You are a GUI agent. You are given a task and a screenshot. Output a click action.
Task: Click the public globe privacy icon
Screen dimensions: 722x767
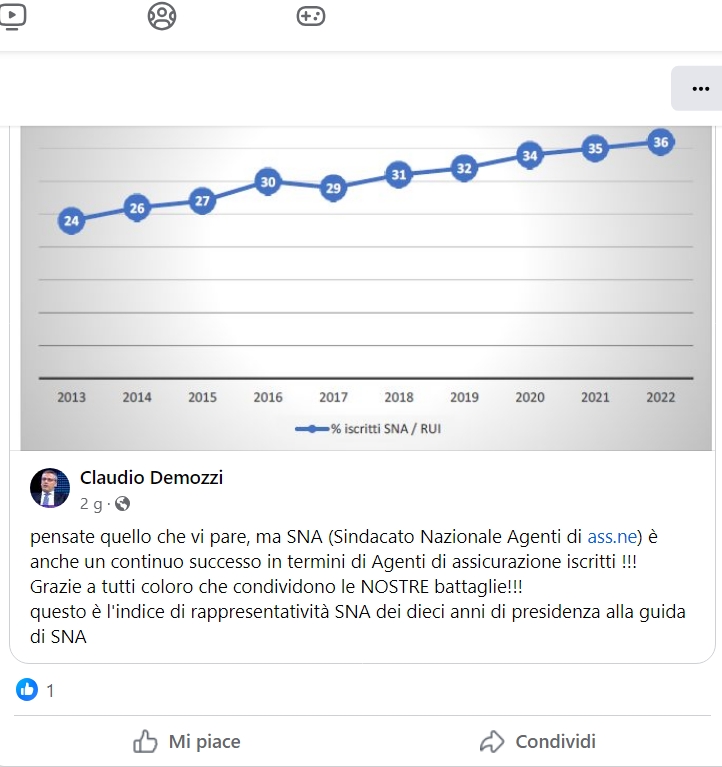[x=122, y=503]
